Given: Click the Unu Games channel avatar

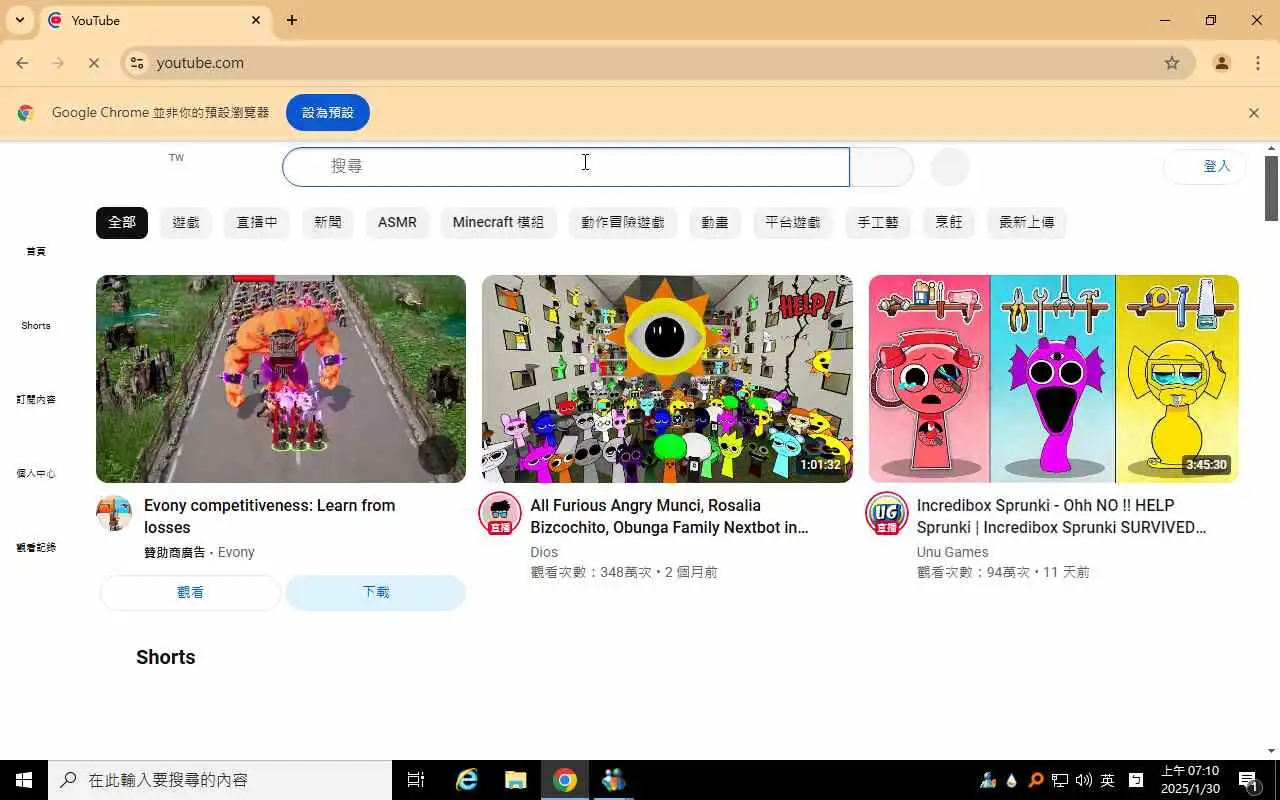Looking at the screenshot, I should pos(886,513).
